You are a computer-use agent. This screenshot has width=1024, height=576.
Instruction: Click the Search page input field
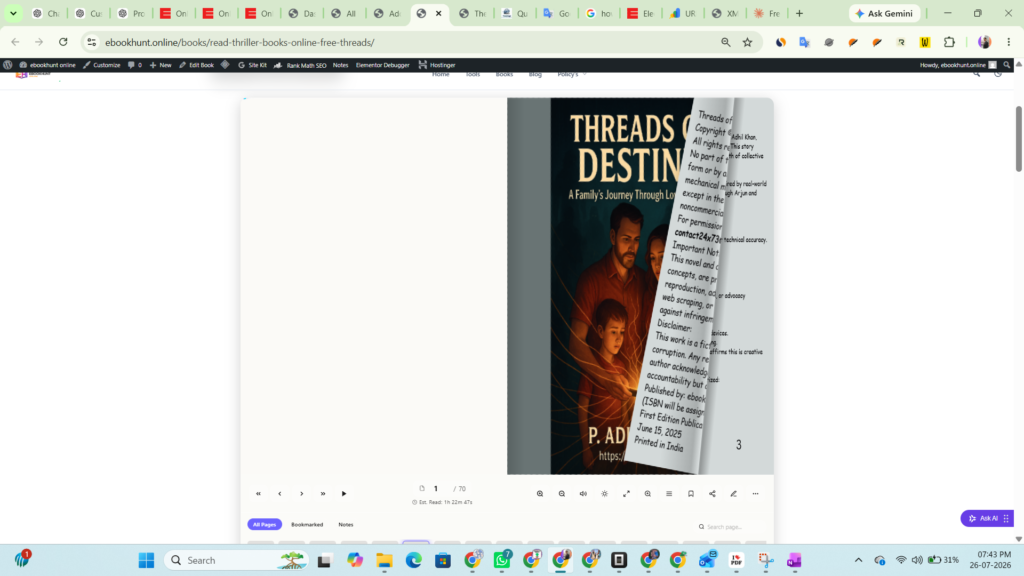coord(731,526)
